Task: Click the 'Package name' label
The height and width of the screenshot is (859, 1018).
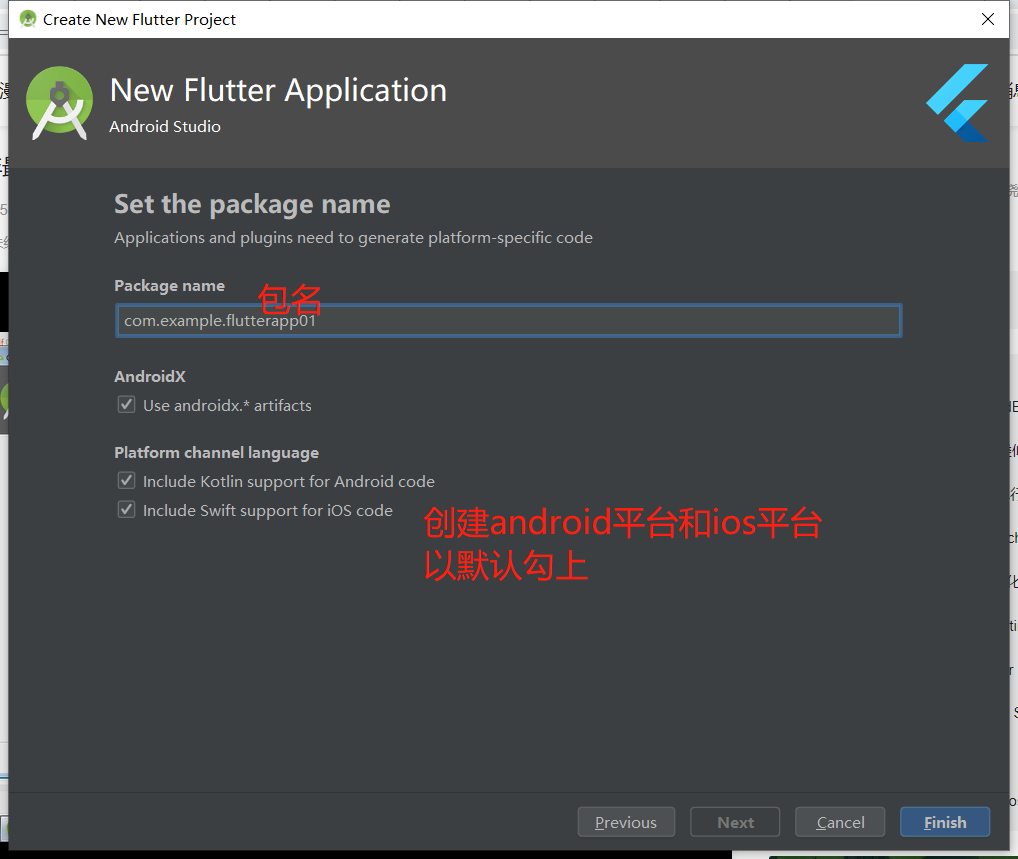Action: [169, 286]
